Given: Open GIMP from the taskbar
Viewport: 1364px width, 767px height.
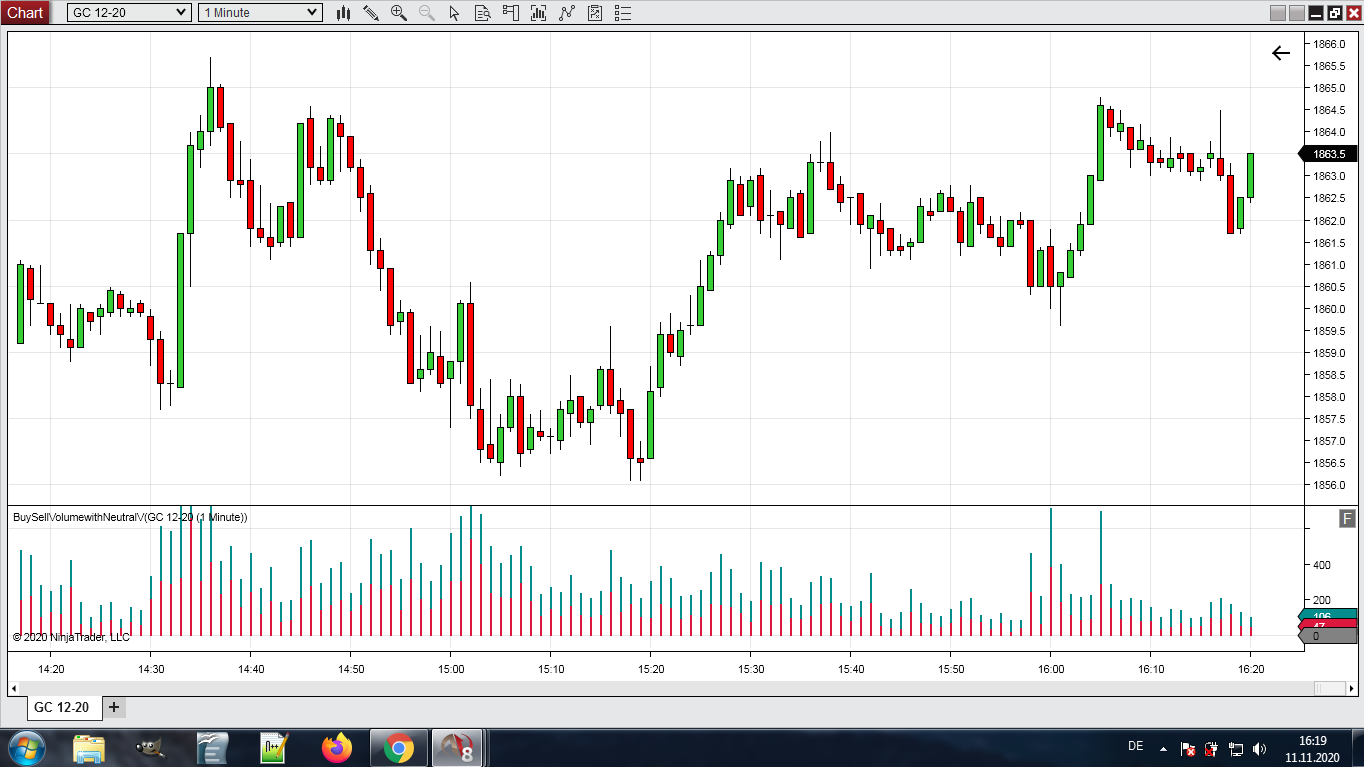Looking at the screenshot, I should tap(151, 748).
